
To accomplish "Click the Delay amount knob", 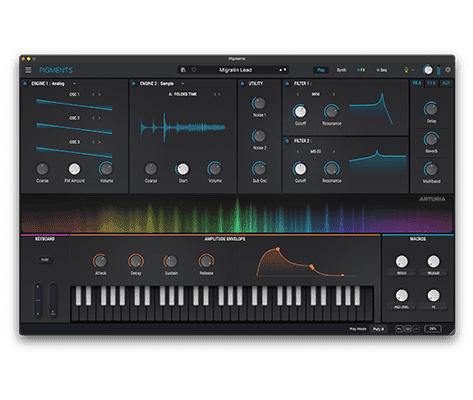I will [x=431, y=109].
